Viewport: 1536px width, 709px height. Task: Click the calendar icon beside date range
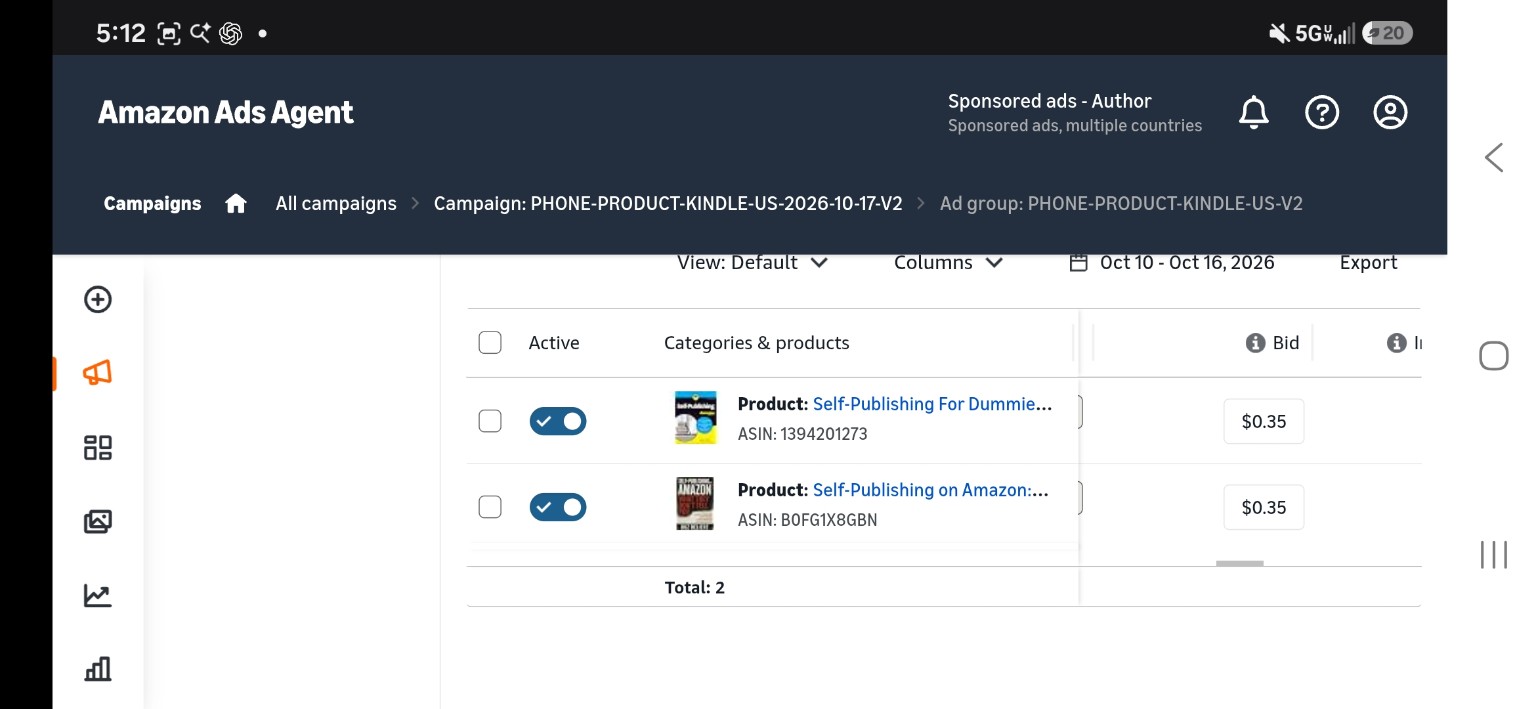(x=1078, y=262)
